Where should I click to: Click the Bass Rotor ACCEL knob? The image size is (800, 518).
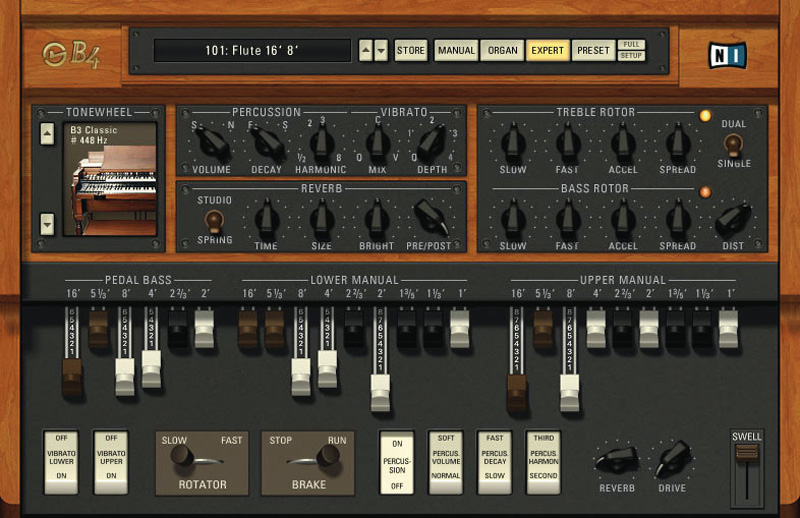click(x=622, y=218)
